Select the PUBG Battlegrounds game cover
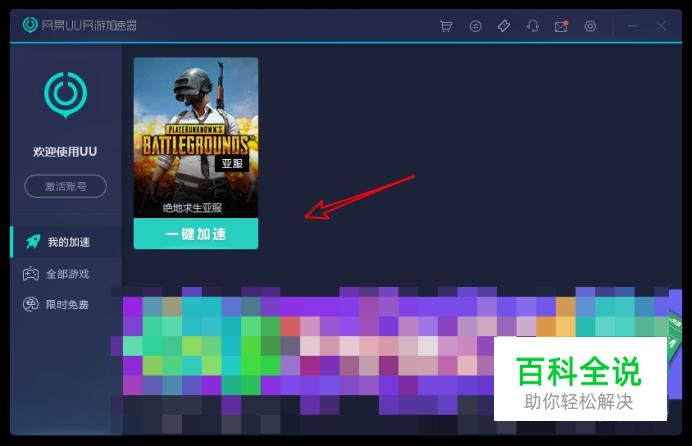This screenshot has height=446, width=692. coord(196,137)
